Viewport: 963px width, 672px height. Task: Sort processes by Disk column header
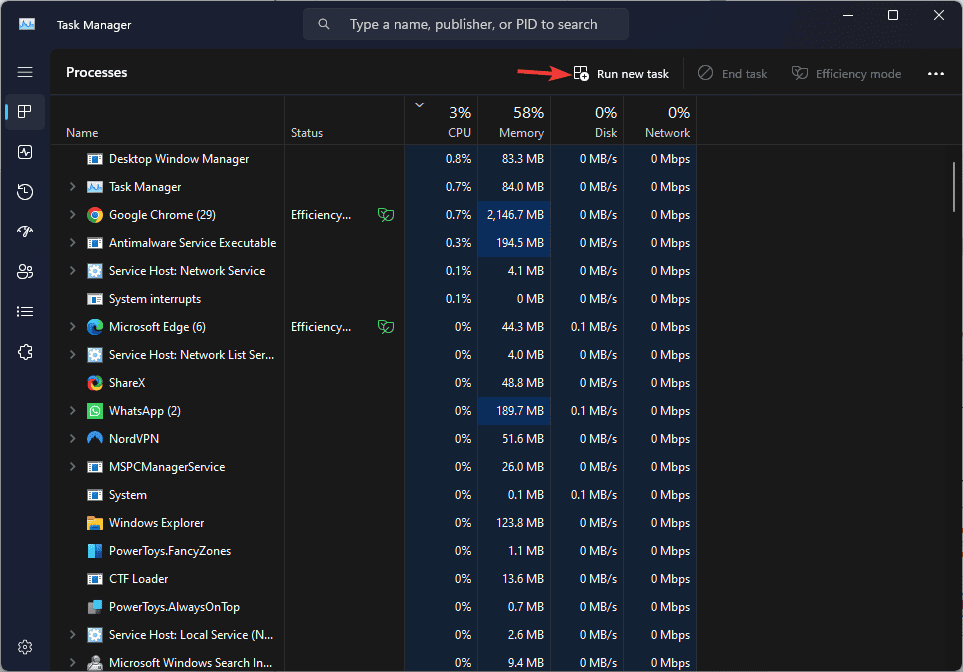tap(587, 120)
